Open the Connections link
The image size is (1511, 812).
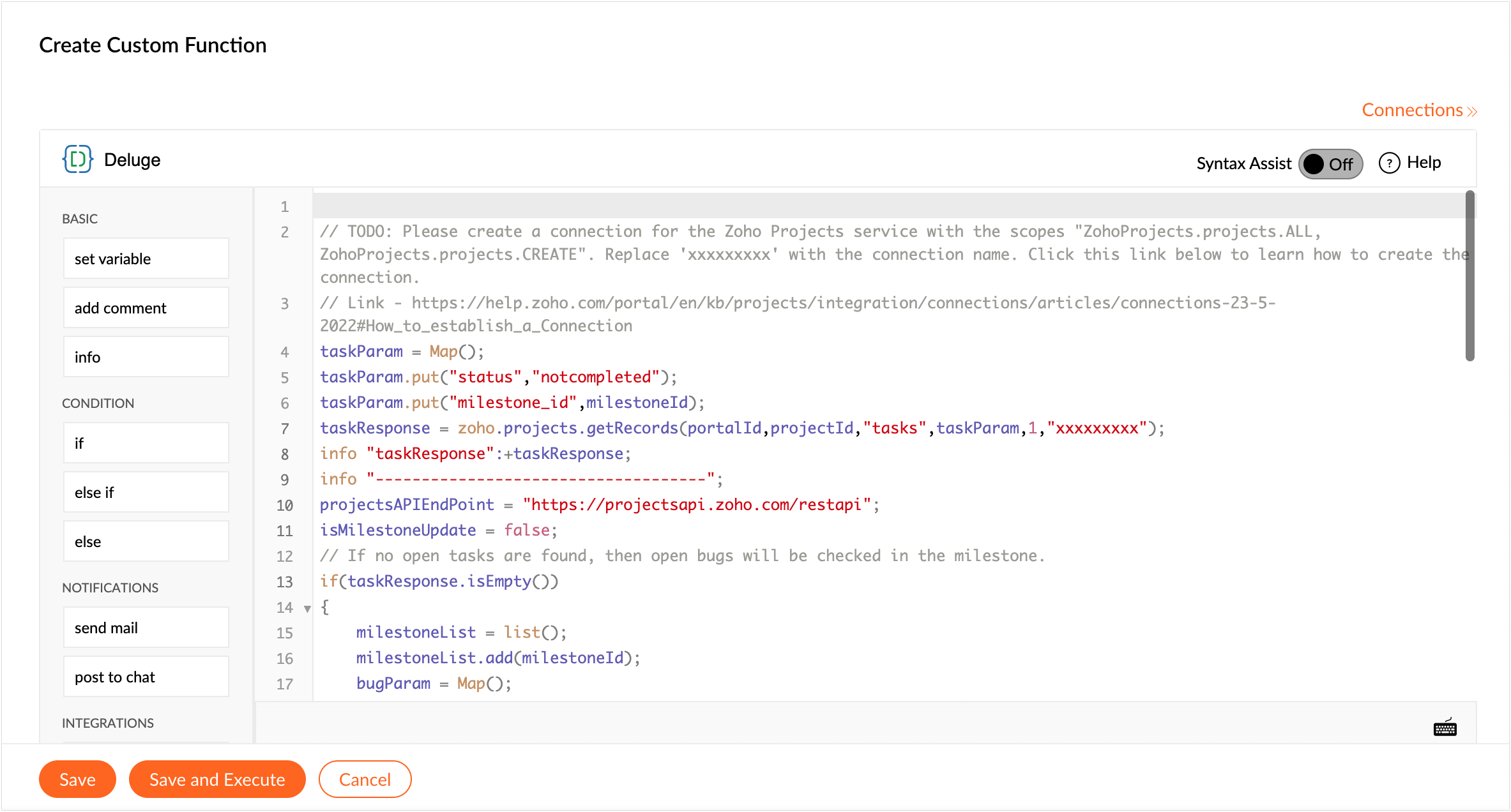[1412, 110]
